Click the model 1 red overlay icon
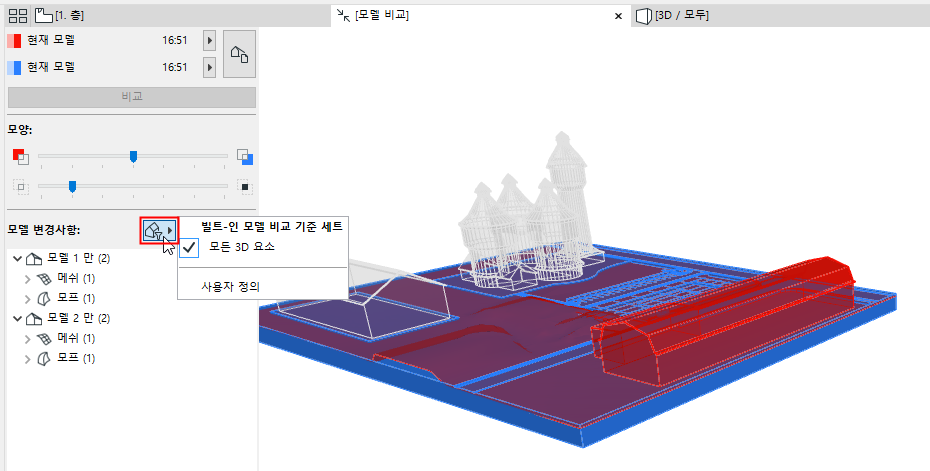The width and height of the screenshot is (930, 471). [x=20, y=156]
